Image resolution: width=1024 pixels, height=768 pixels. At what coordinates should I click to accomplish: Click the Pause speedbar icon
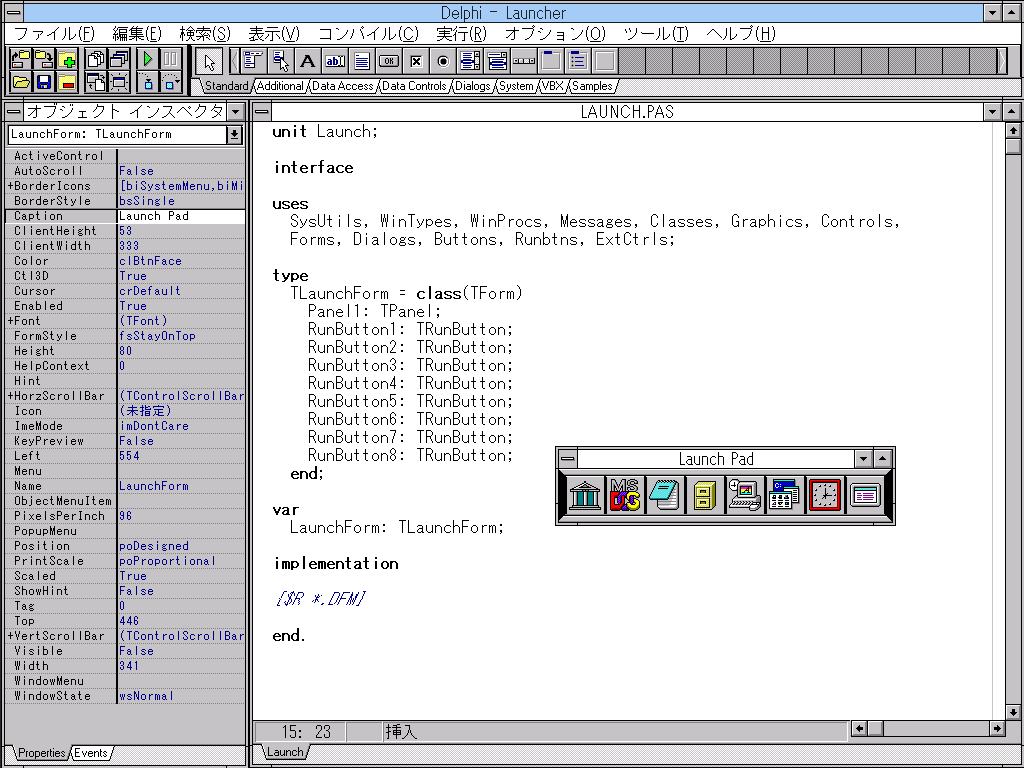[170, 59]
